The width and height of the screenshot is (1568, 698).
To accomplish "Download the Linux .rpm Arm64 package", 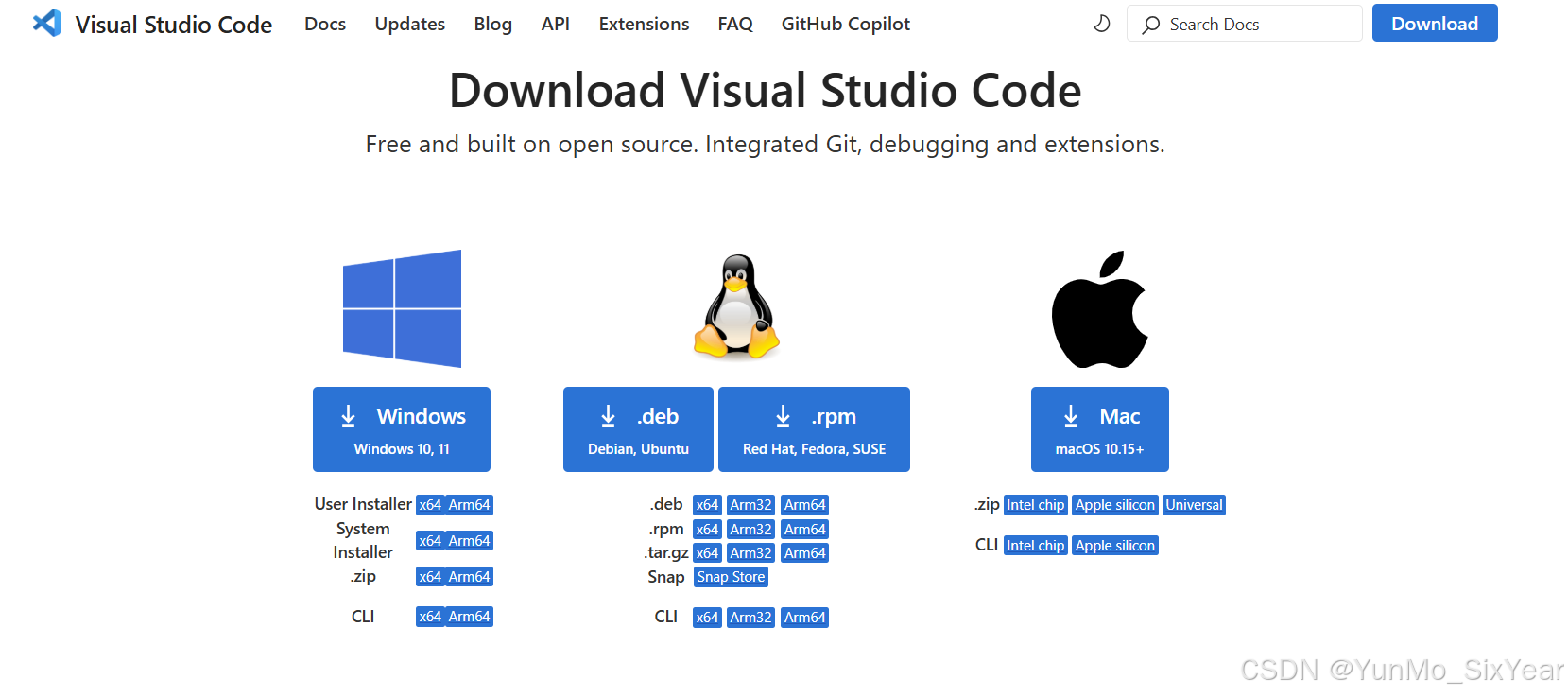I will (805, 530).
